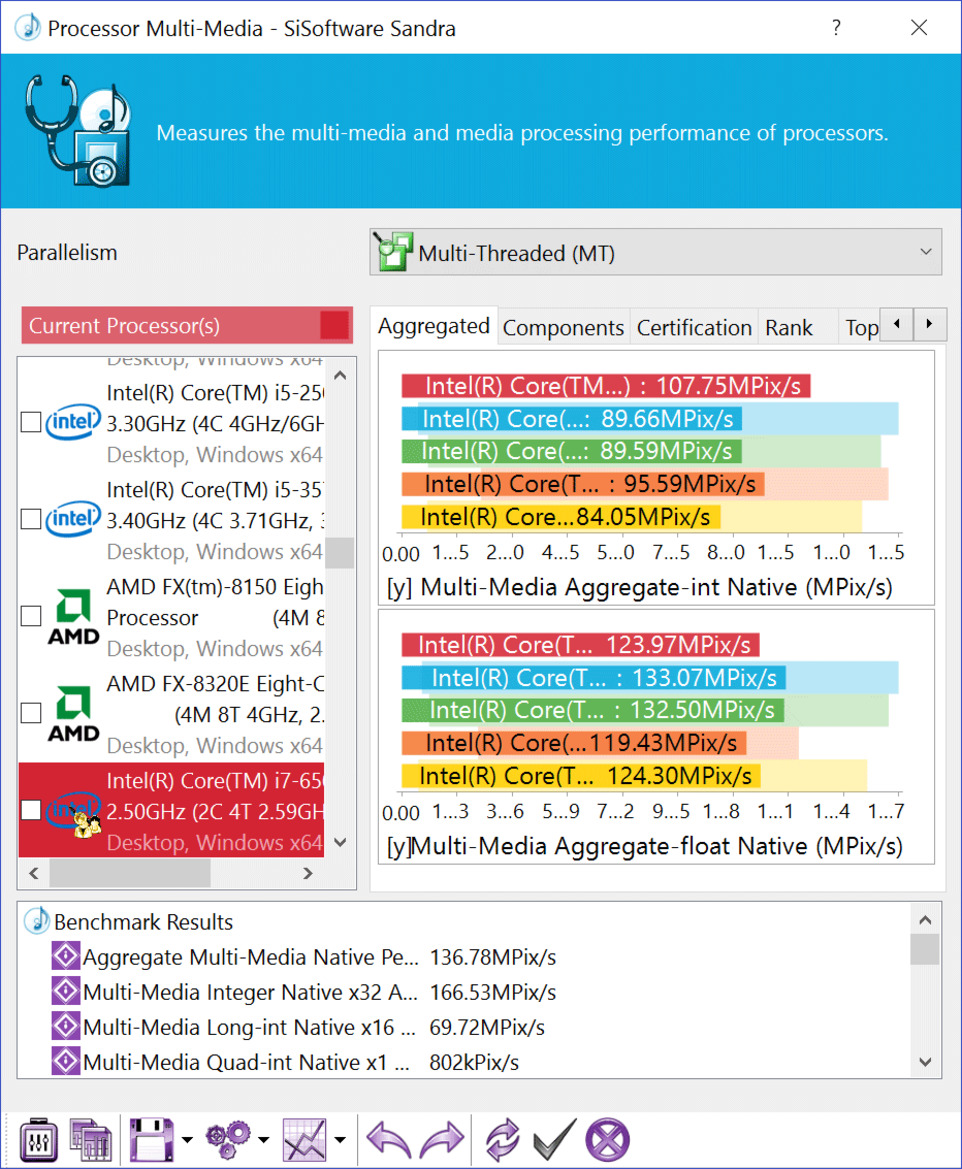Viewport: 962px width, 1169px height.
Task: Click the Intel logo of the i5-25 3.30GHz processor
Action: point(73,422)
